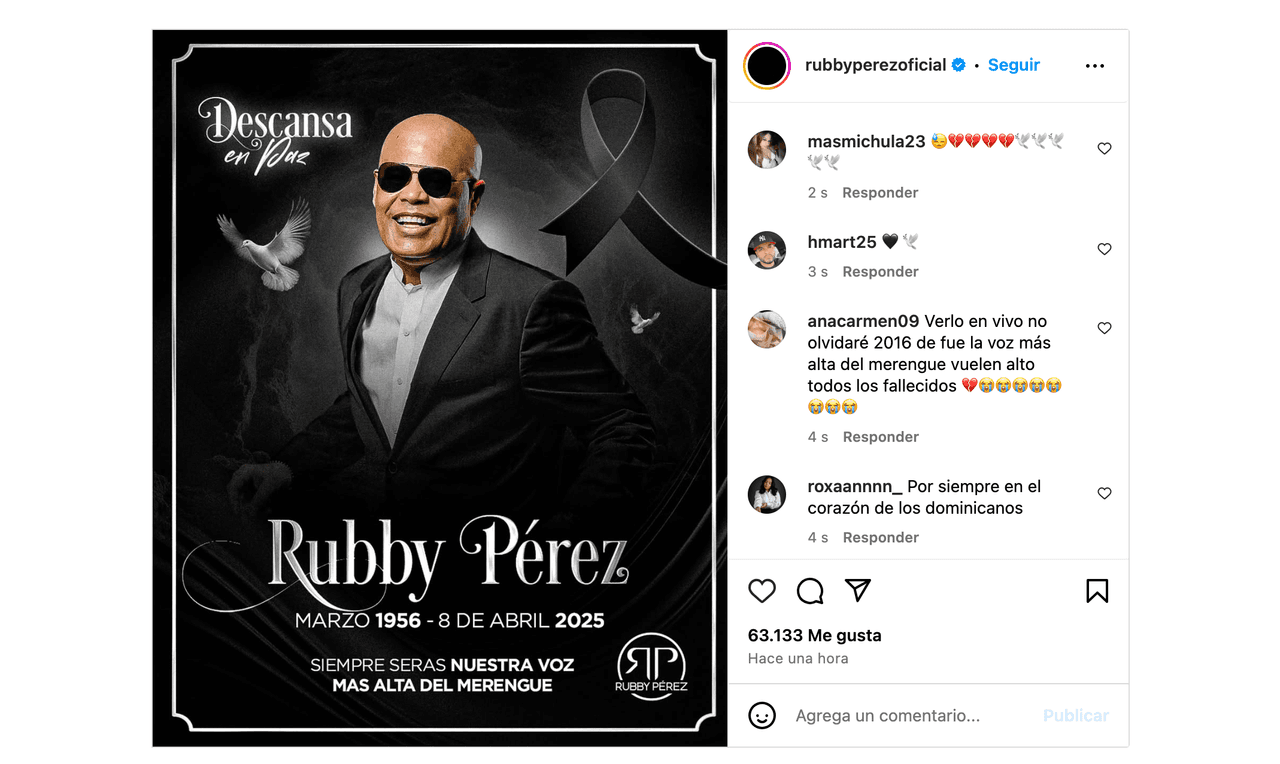1280x764 pixels.
Task: Open comments with the speech bubble icon
Action: [810, 591]
